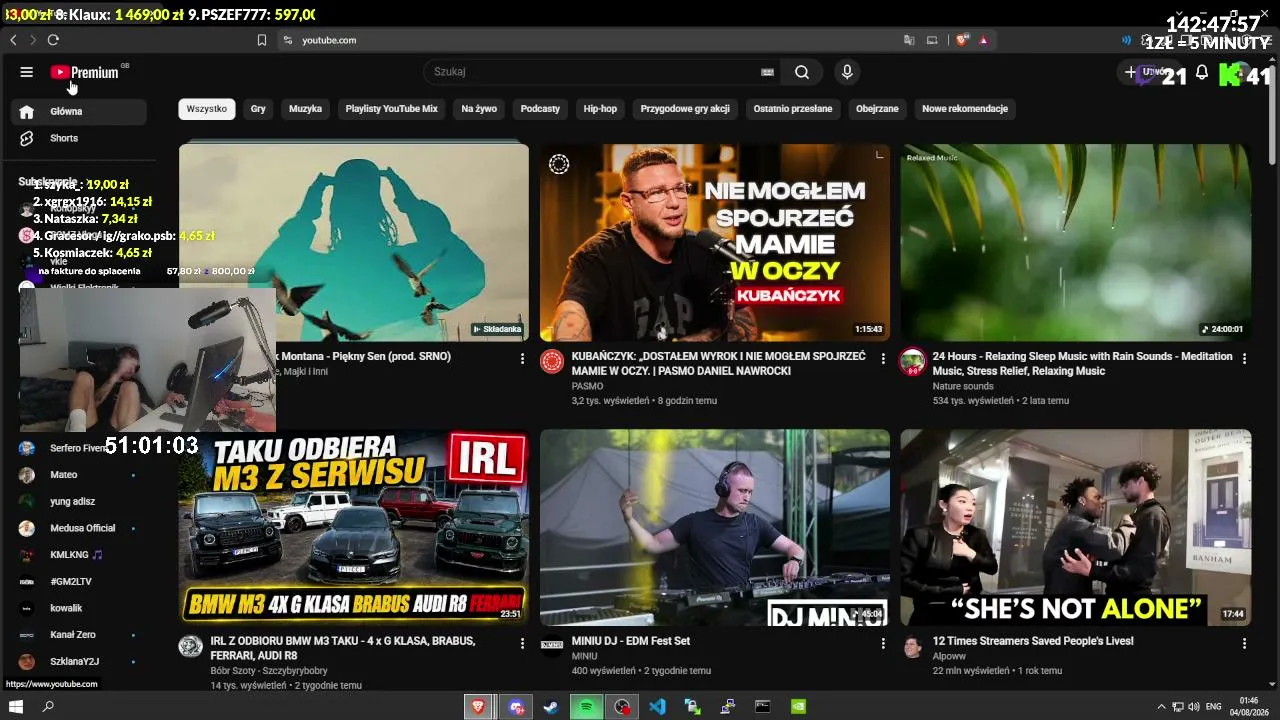Open more options for Kubańczyk video

point(883,358)
